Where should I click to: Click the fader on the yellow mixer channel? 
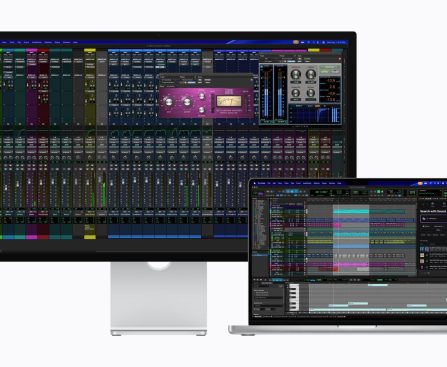tap(88, 182)
